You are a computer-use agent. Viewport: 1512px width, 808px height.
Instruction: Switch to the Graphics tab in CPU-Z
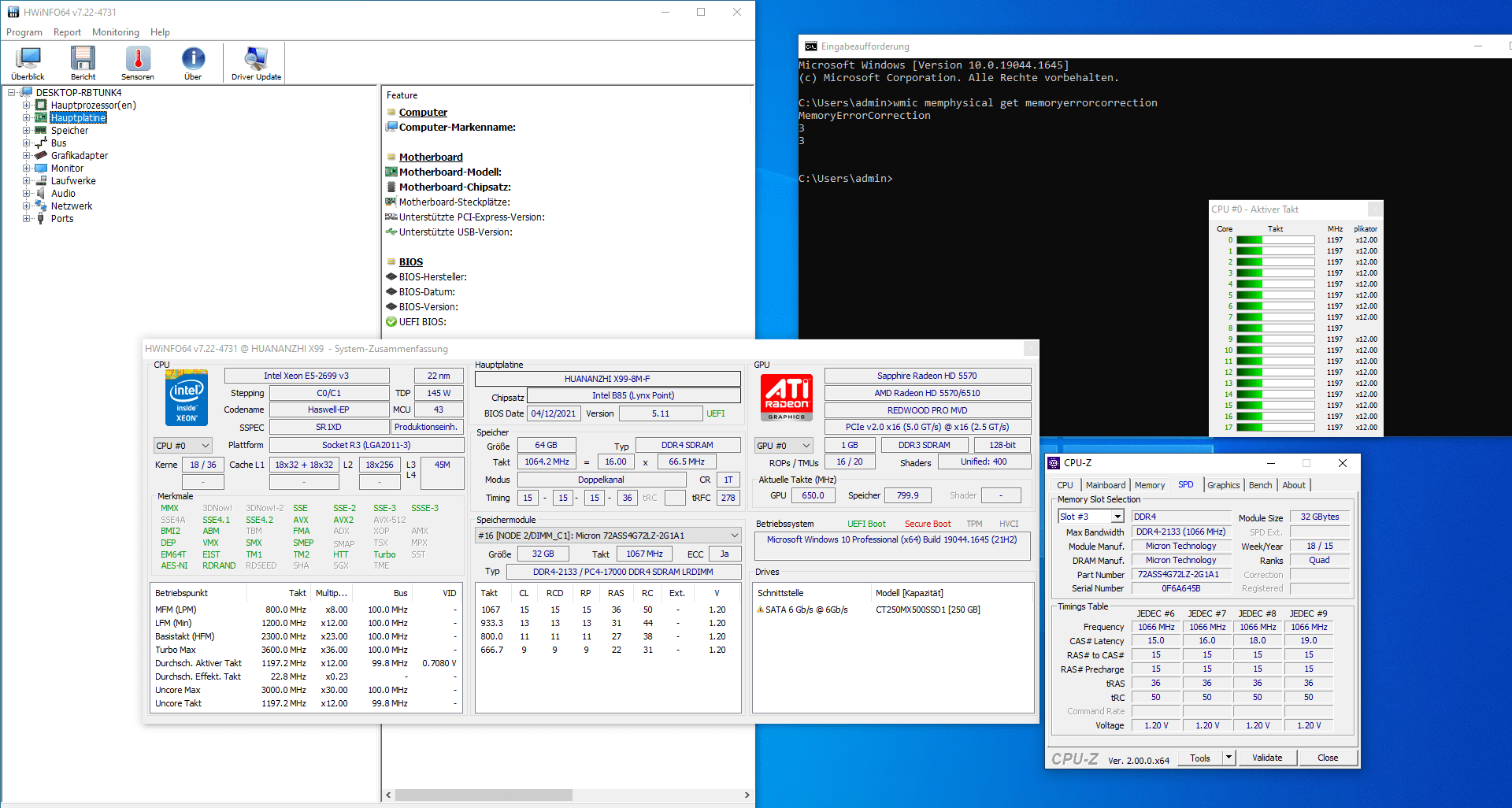tap(1223, 485)
